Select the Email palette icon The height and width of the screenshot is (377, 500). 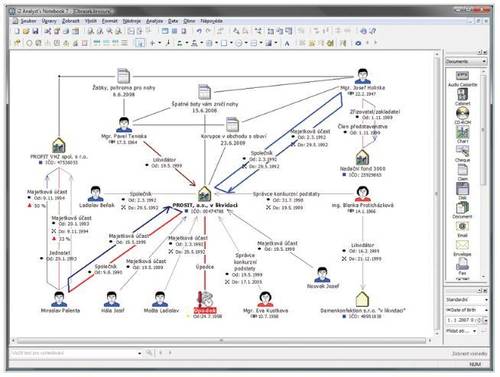462,226
